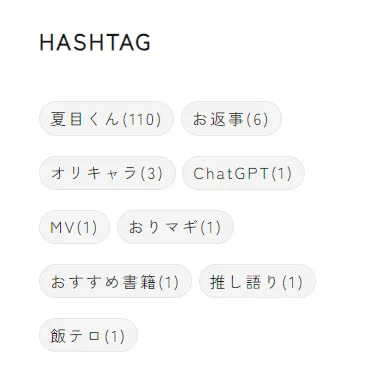
Task: View the recommended books おすすめ書籍 tag
Action: pyautogui.click(x=115, y=281)
